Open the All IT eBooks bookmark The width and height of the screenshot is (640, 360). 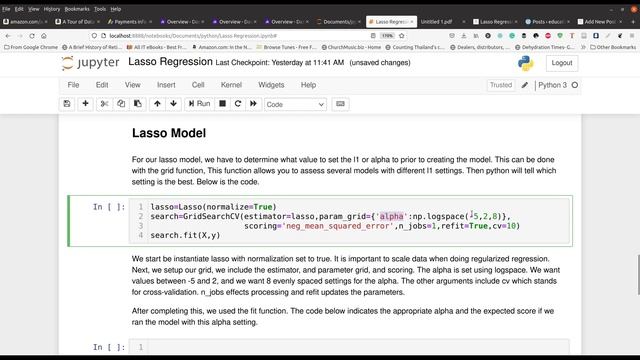pyautogui.click(x=157, y=47)
